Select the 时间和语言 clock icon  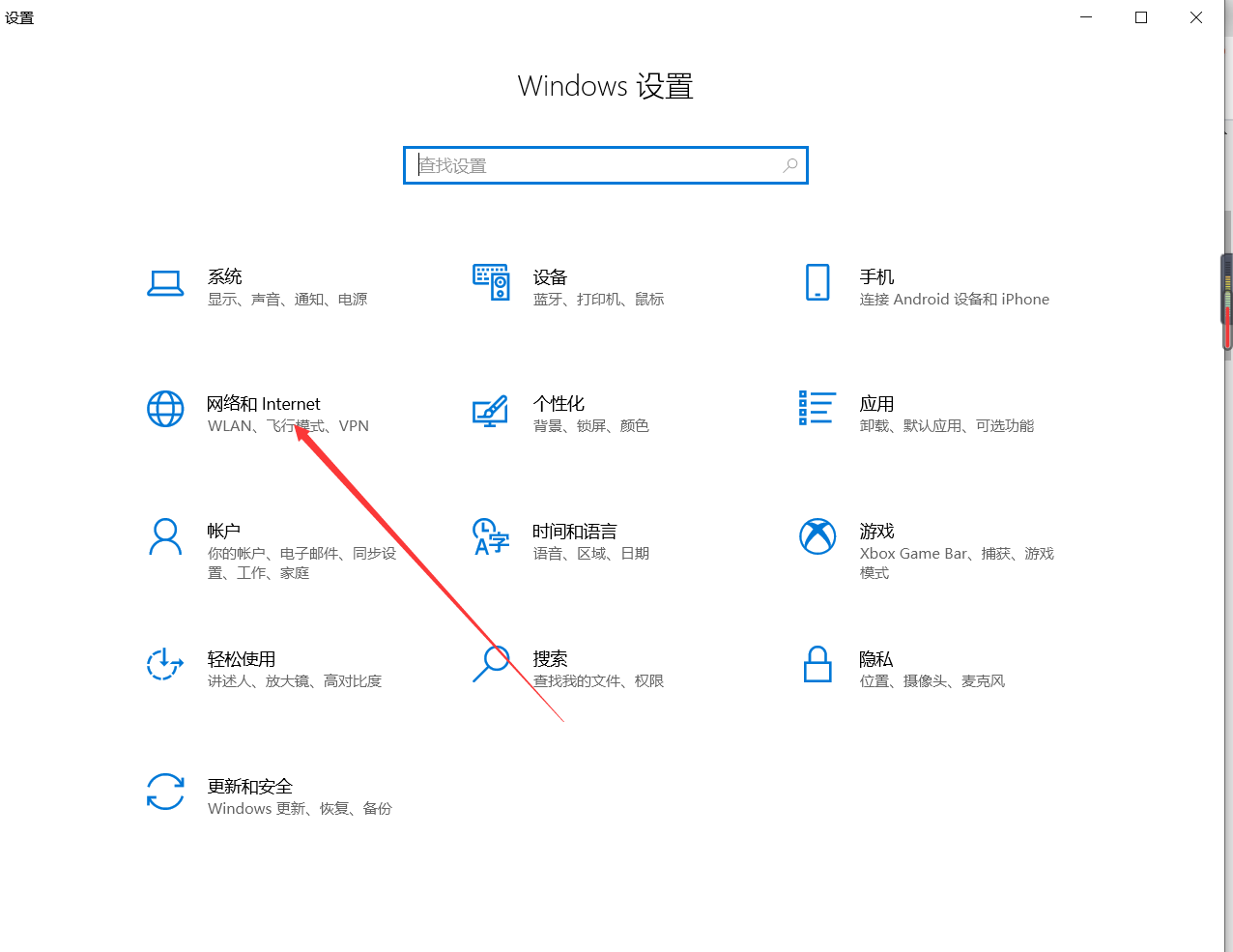(491, 536)
